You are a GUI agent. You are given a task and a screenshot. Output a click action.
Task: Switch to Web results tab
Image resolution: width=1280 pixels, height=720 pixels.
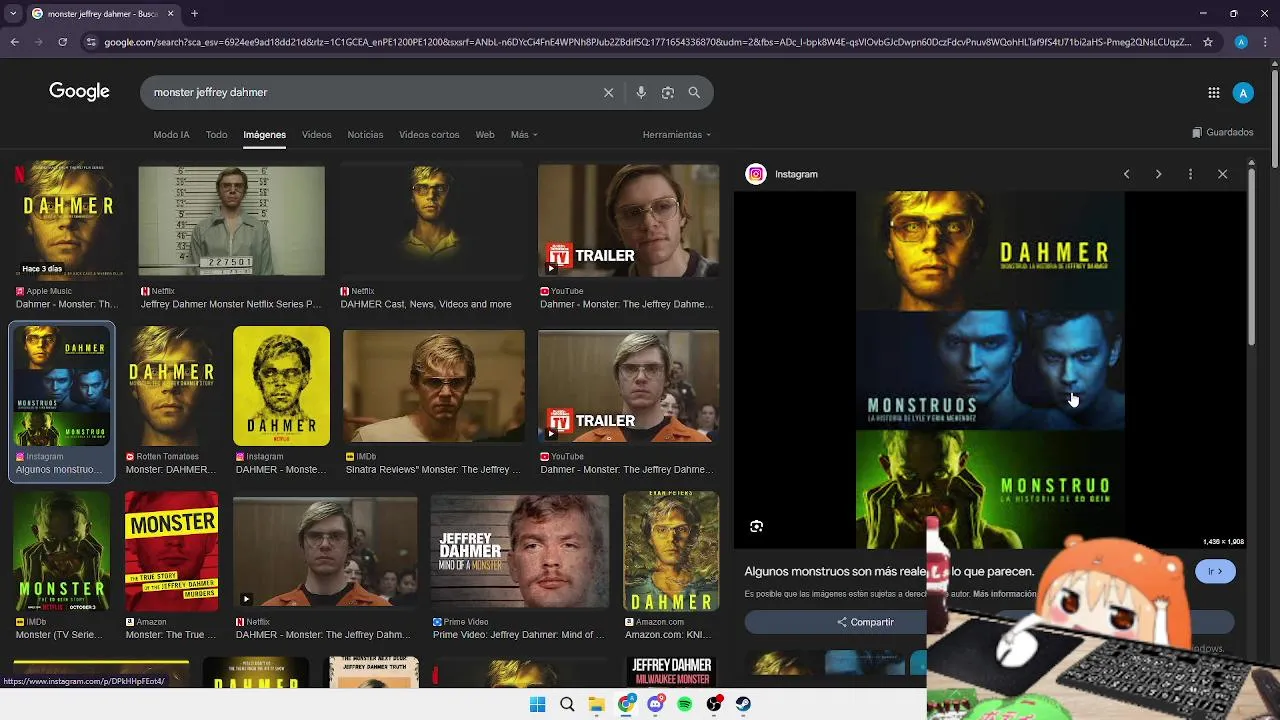click(485, 135)
